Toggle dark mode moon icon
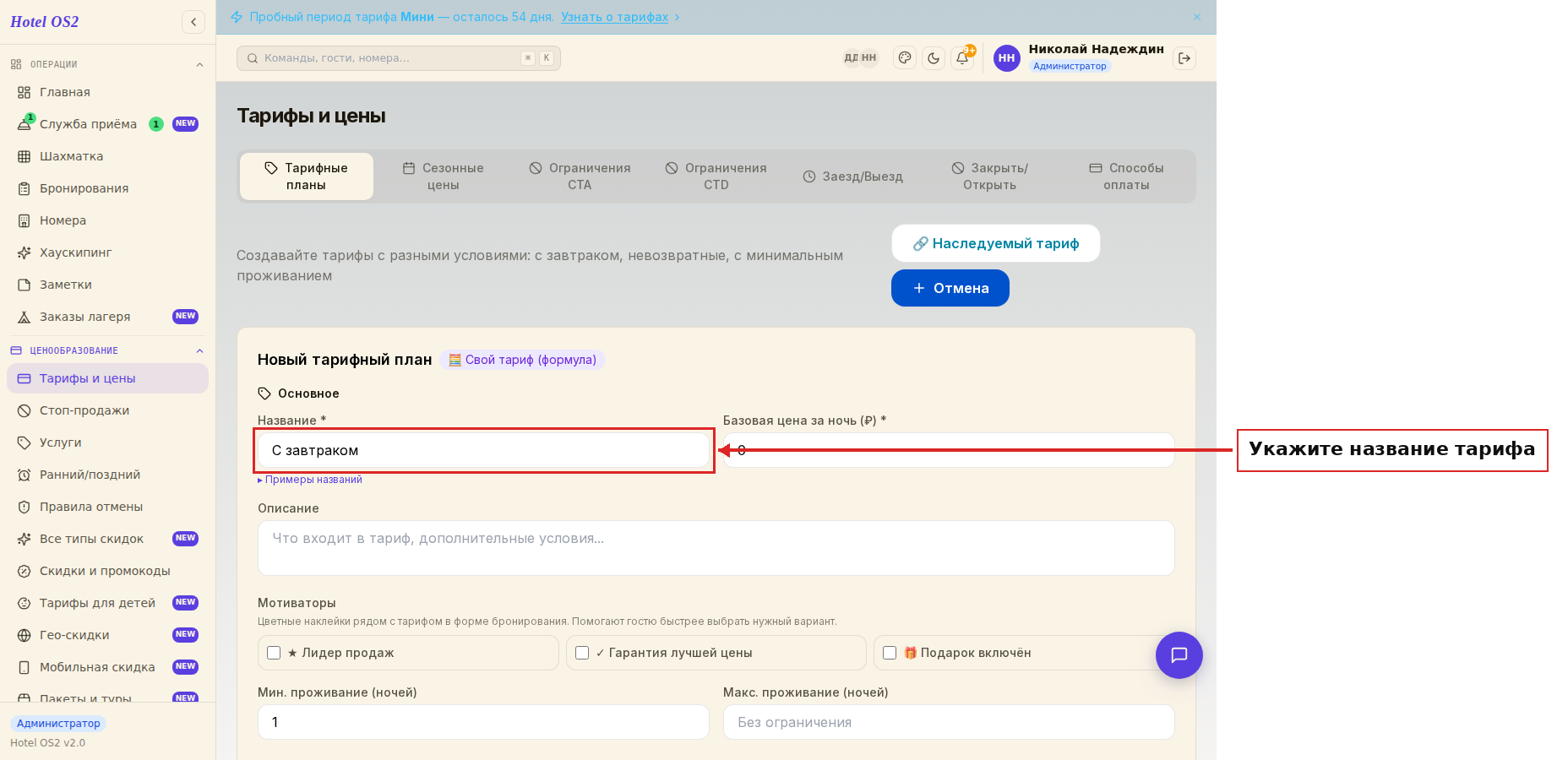 pyautogui.click(x=934, y=58)
